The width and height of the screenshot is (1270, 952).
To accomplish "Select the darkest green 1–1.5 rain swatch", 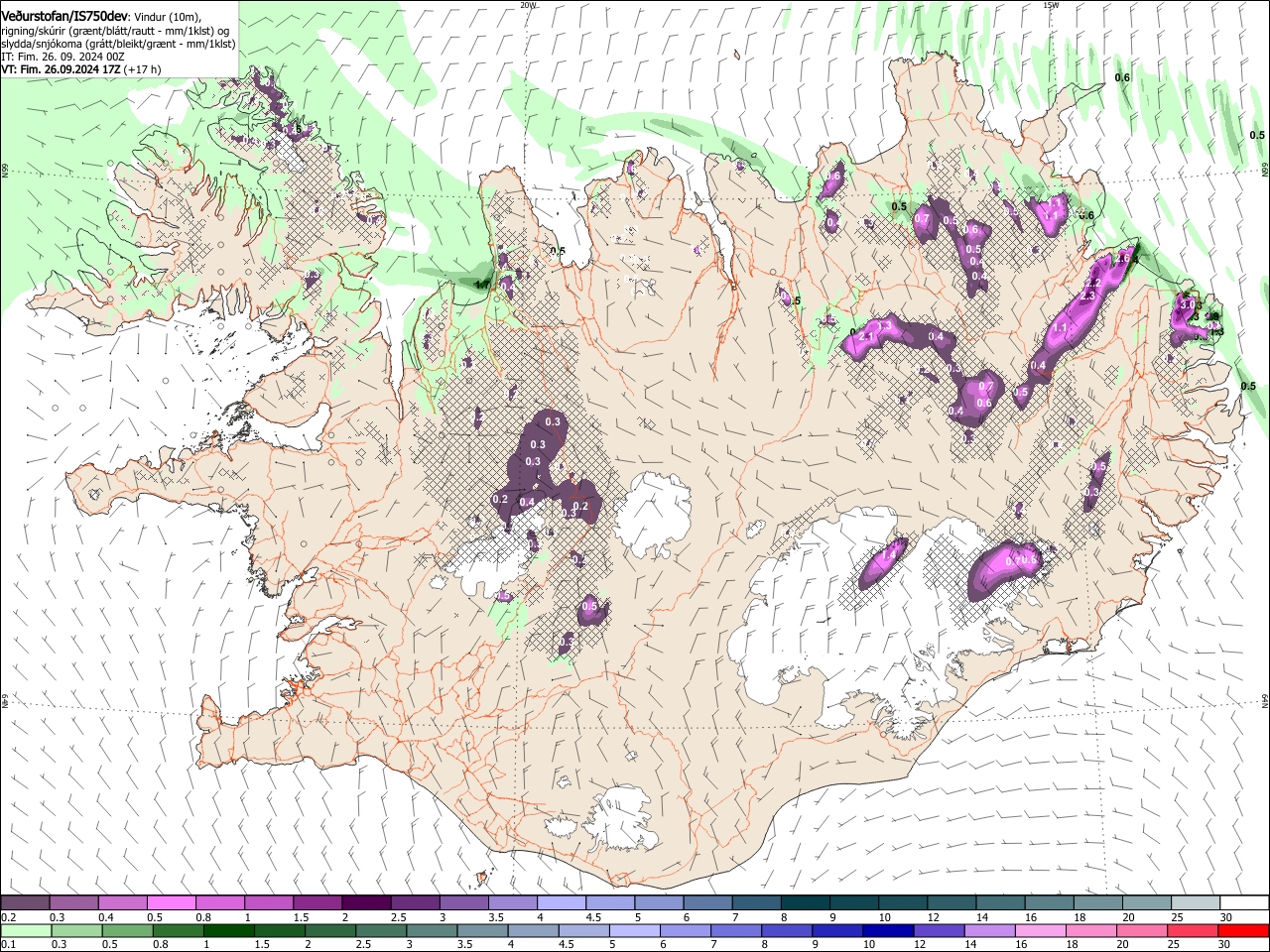I will coord(228,930).
